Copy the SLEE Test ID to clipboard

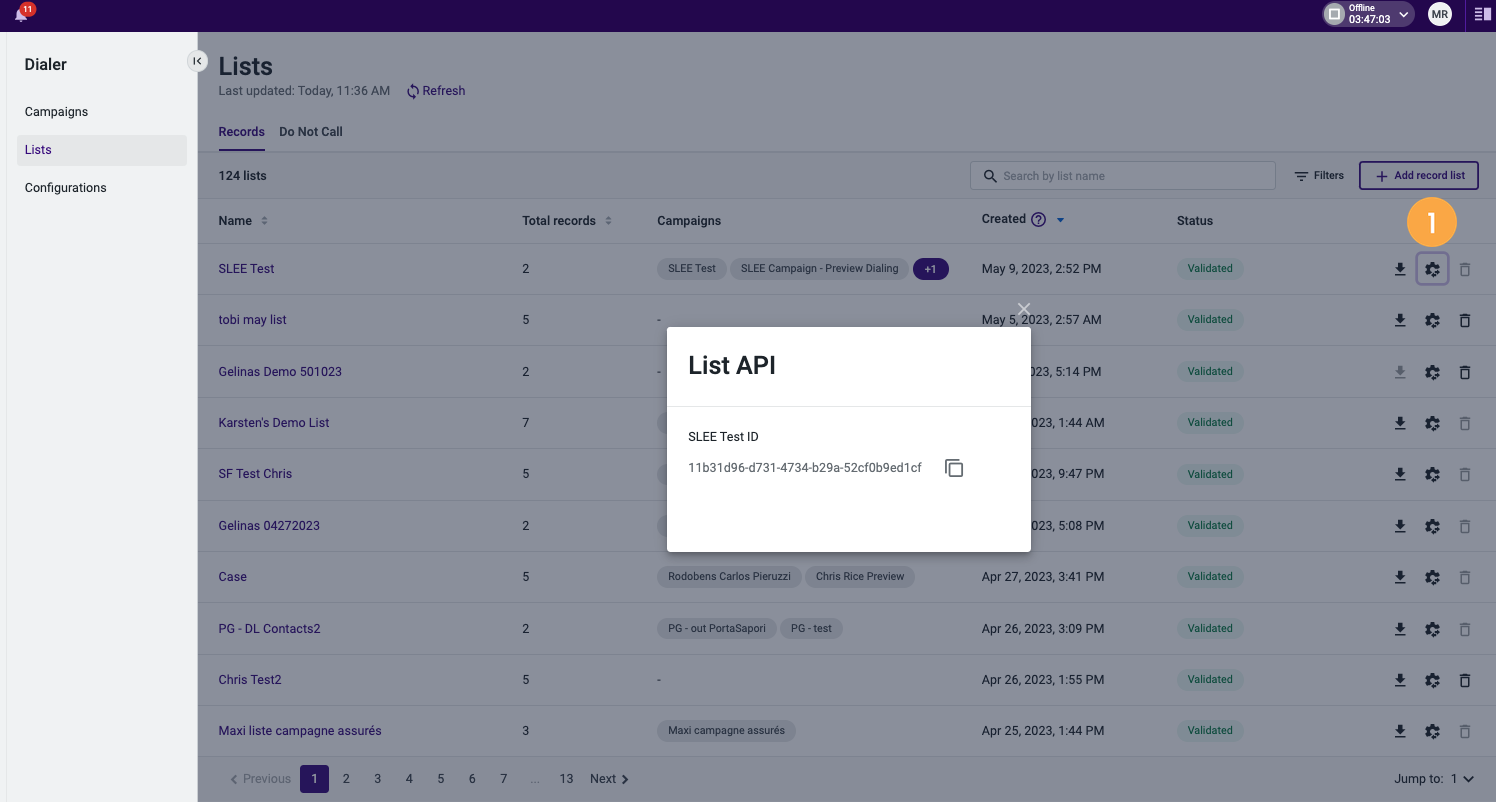click(954, 468)
